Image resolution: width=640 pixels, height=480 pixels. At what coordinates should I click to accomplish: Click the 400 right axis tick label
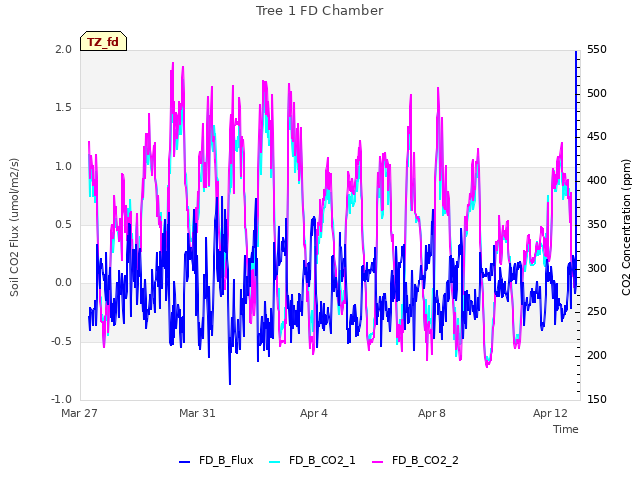point(597,180)
